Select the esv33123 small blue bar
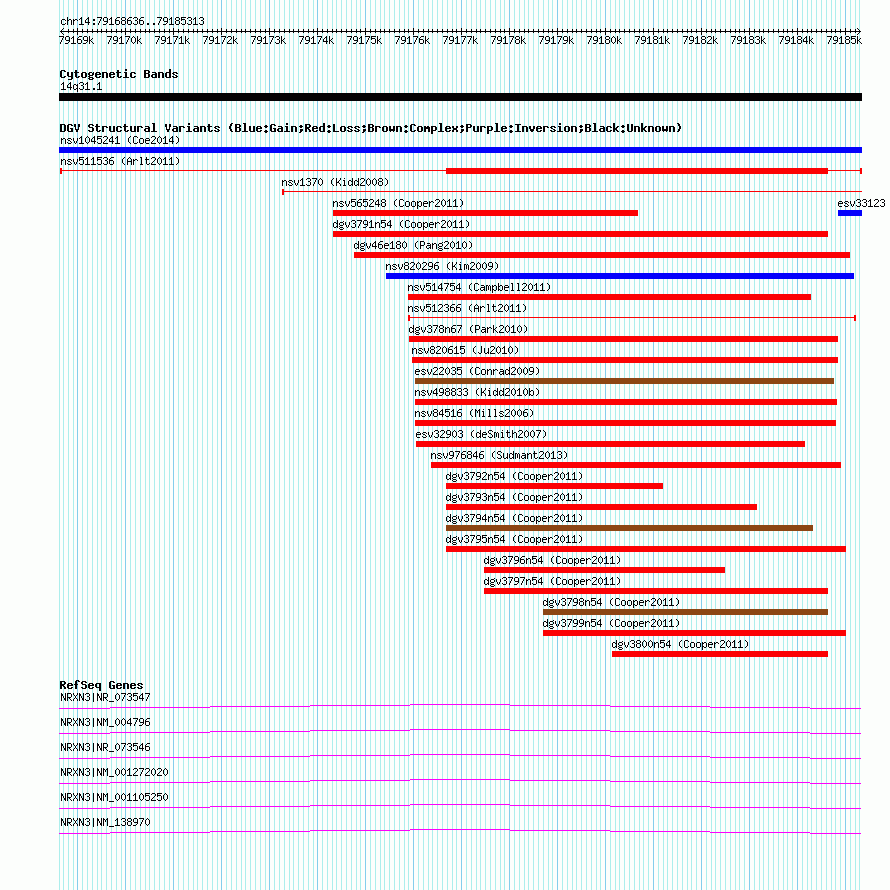Image resolution: width=890 pixels, height=890 pixels. tap(850, 213)
